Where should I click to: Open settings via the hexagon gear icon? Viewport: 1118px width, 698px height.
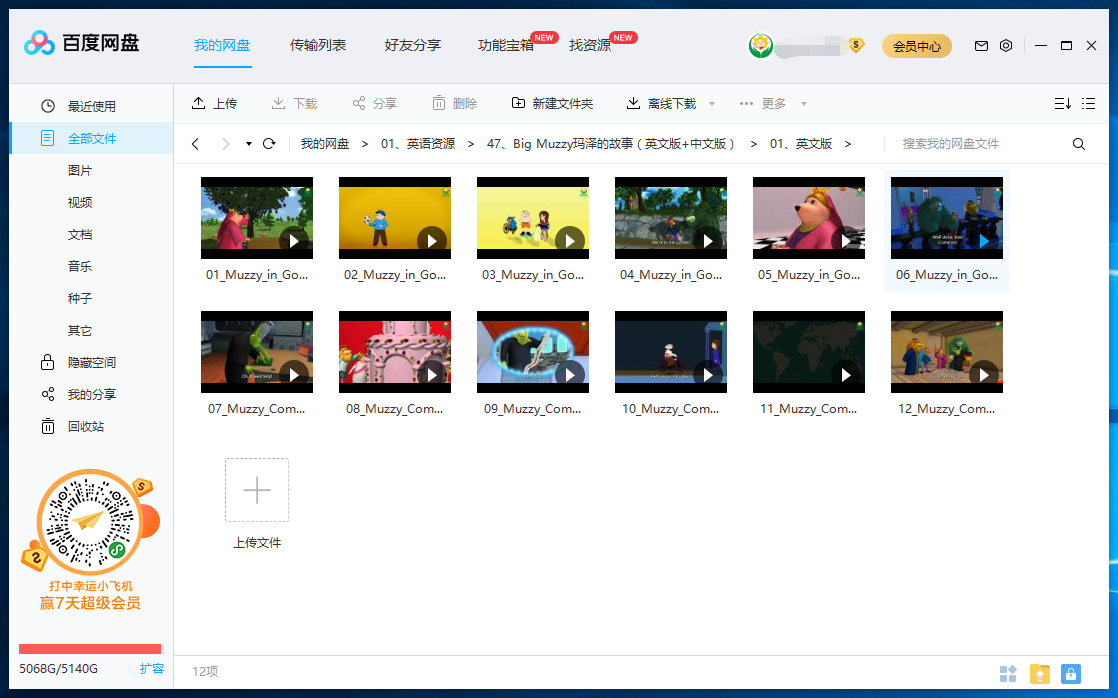(x=1006, y=46)
